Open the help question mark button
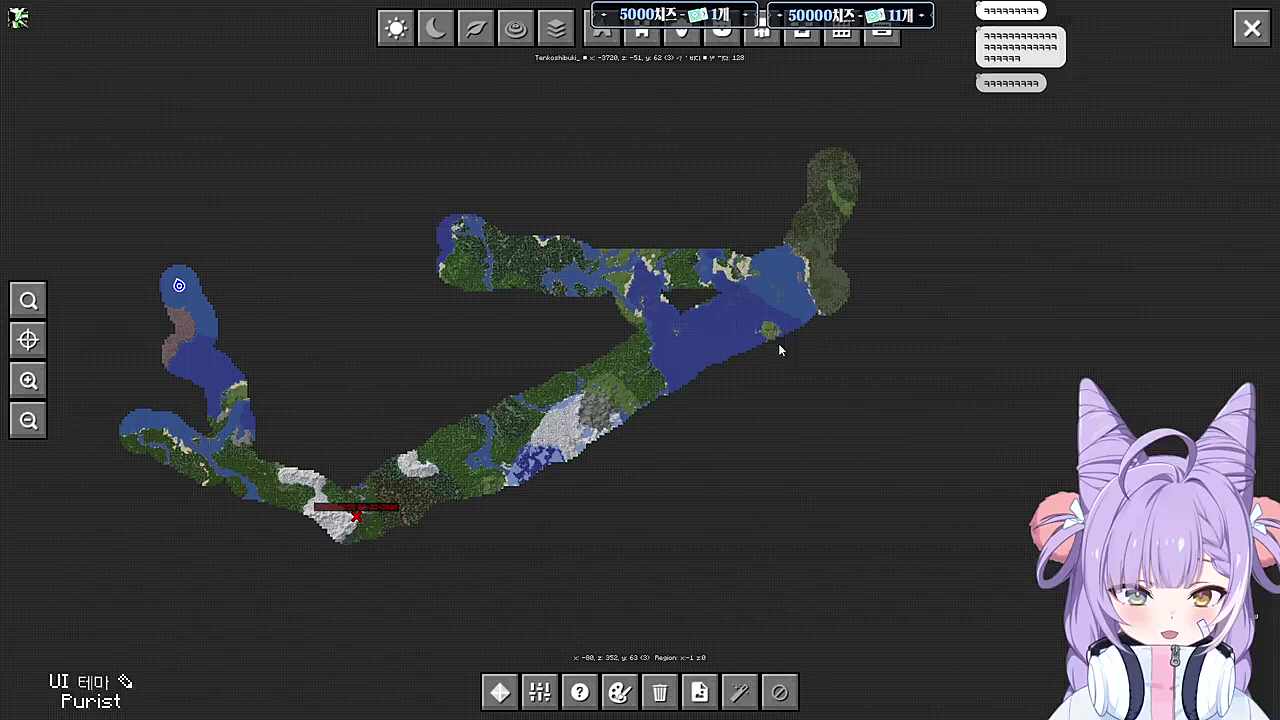 pyautogui.click(x=580, y=692)
